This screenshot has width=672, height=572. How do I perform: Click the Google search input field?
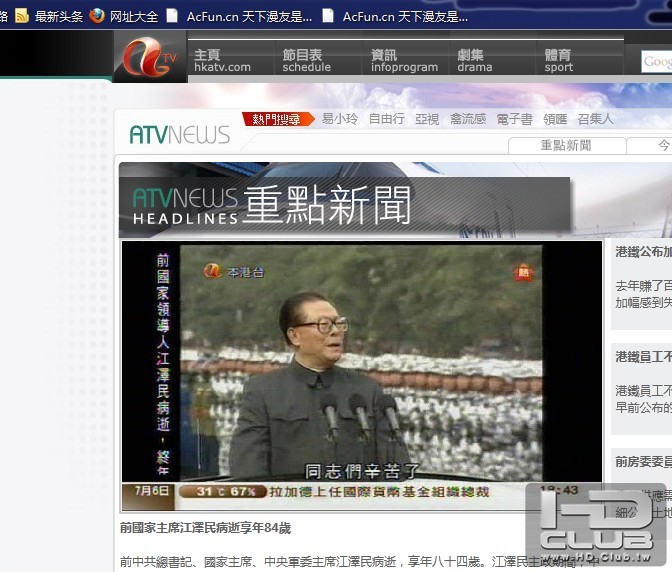(657, 62)
